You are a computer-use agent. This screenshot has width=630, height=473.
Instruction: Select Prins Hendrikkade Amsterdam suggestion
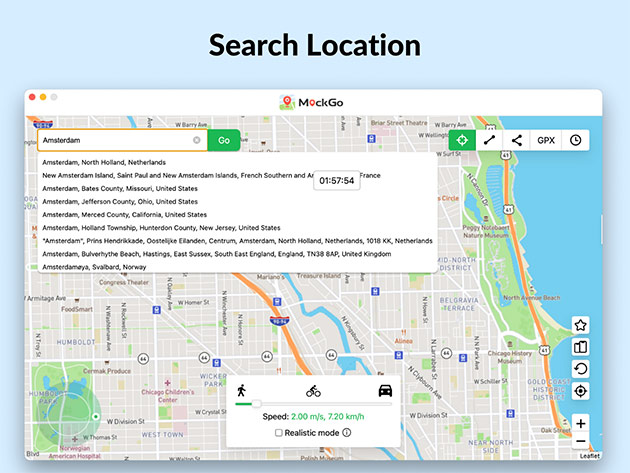[237, 241]
